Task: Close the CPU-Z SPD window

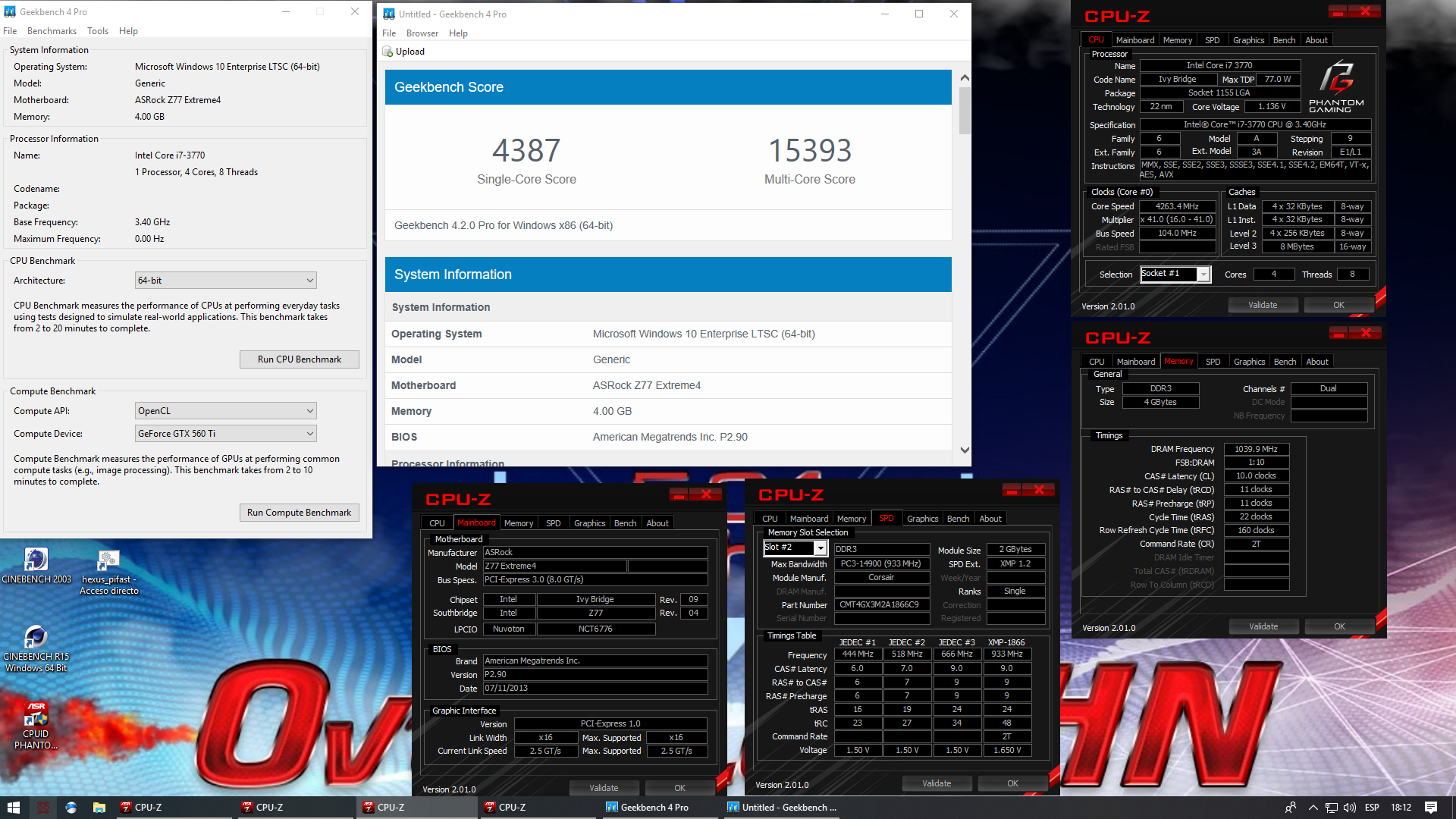Action: (x=1040, y=490)
